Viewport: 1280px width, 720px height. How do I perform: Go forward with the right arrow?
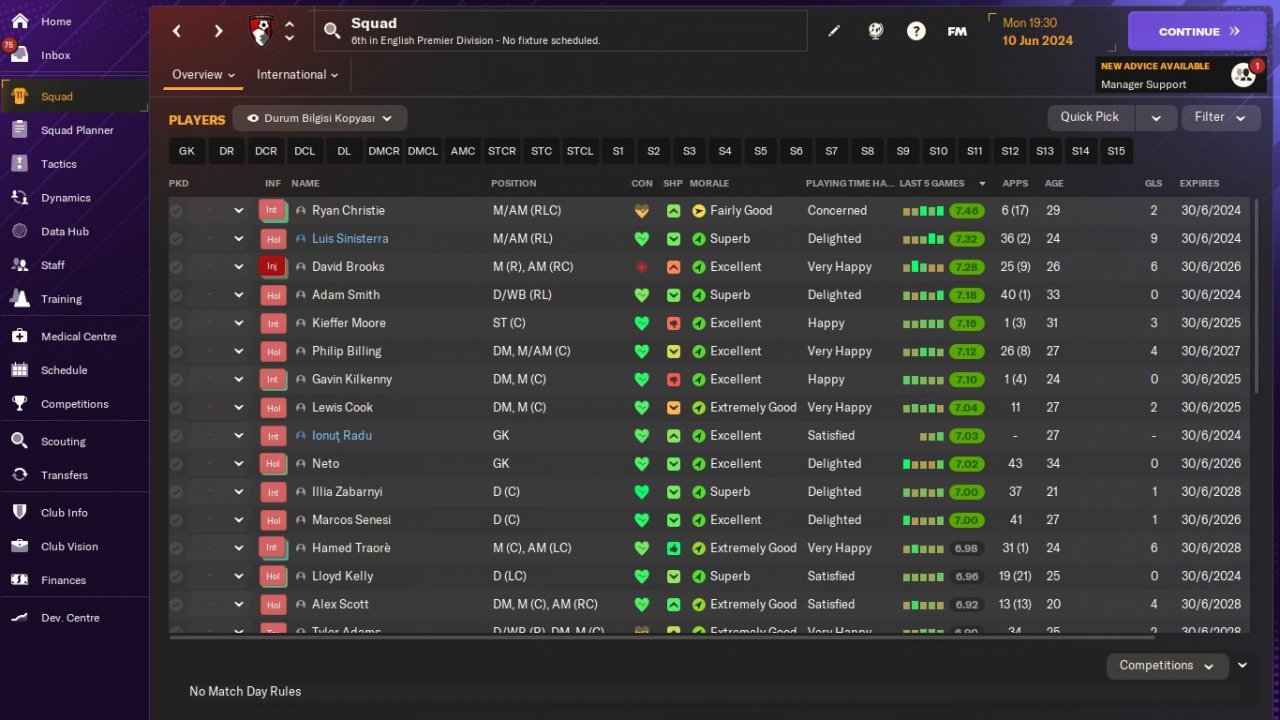pos(218,31)
